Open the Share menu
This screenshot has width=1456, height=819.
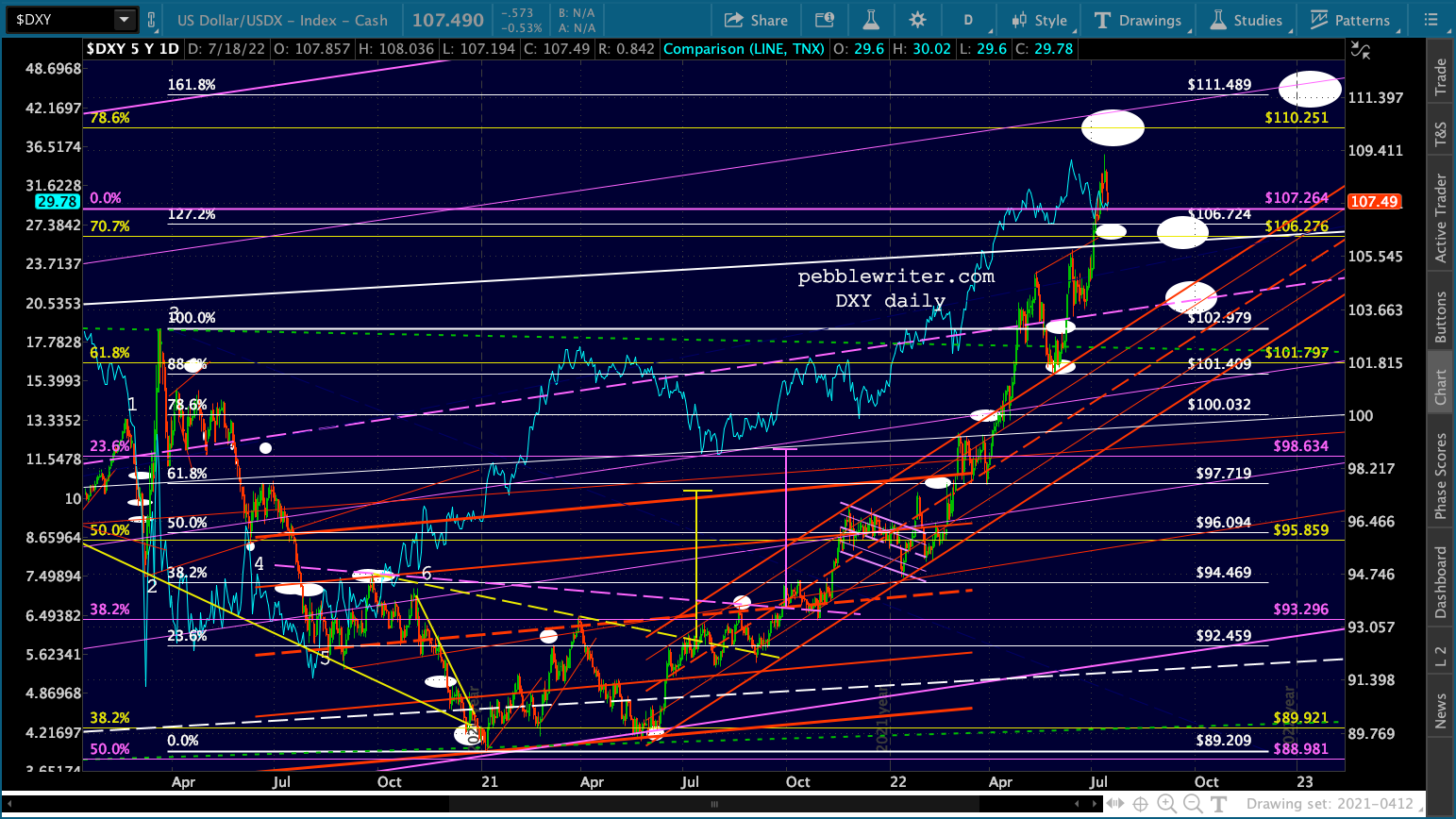coord(756,20)
